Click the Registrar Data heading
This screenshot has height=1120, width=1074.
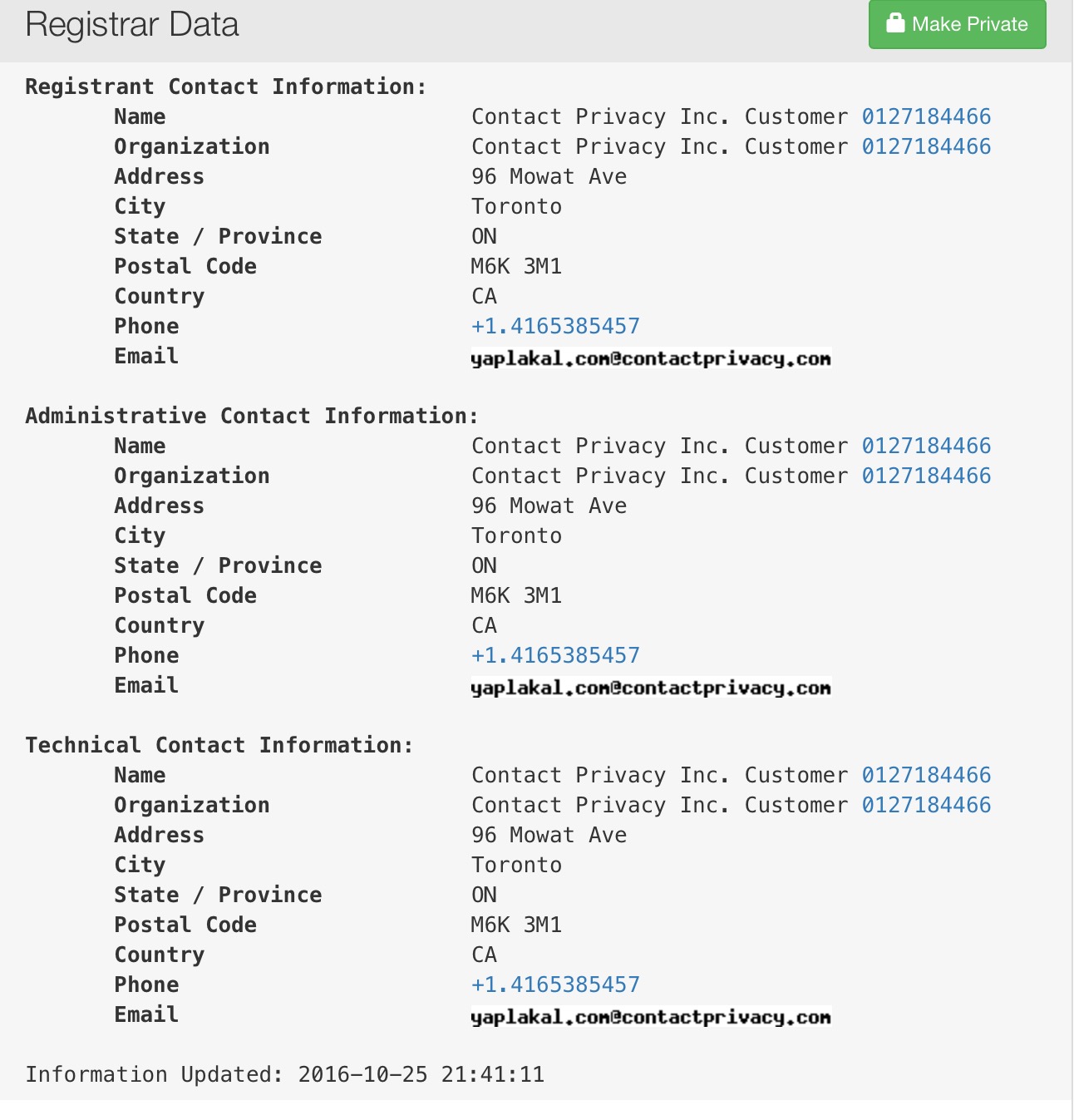(132, 25)
